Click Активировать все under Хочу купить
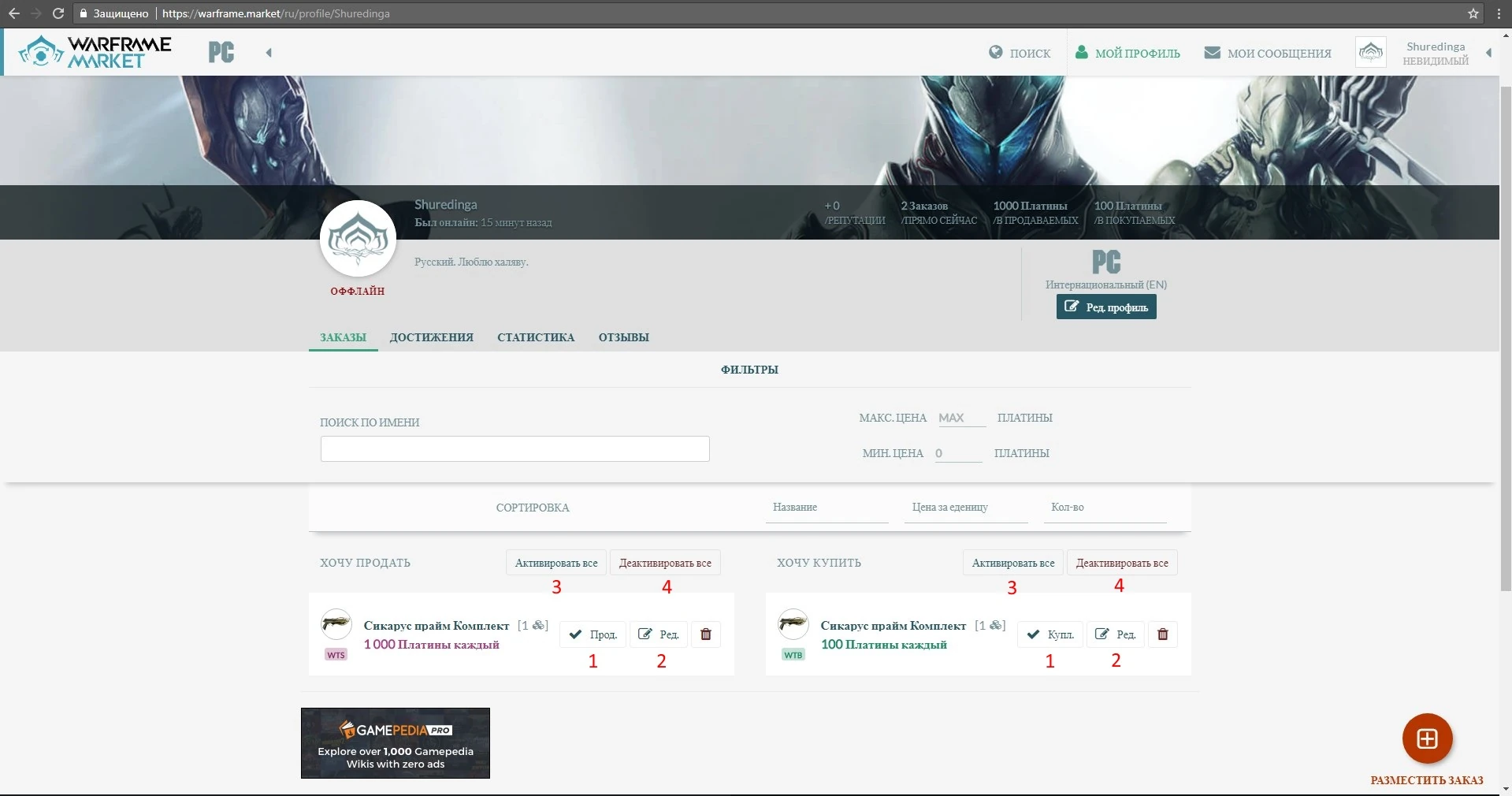The height and width of the screenshot is (796, 1512). click(x=1013, y=563)
